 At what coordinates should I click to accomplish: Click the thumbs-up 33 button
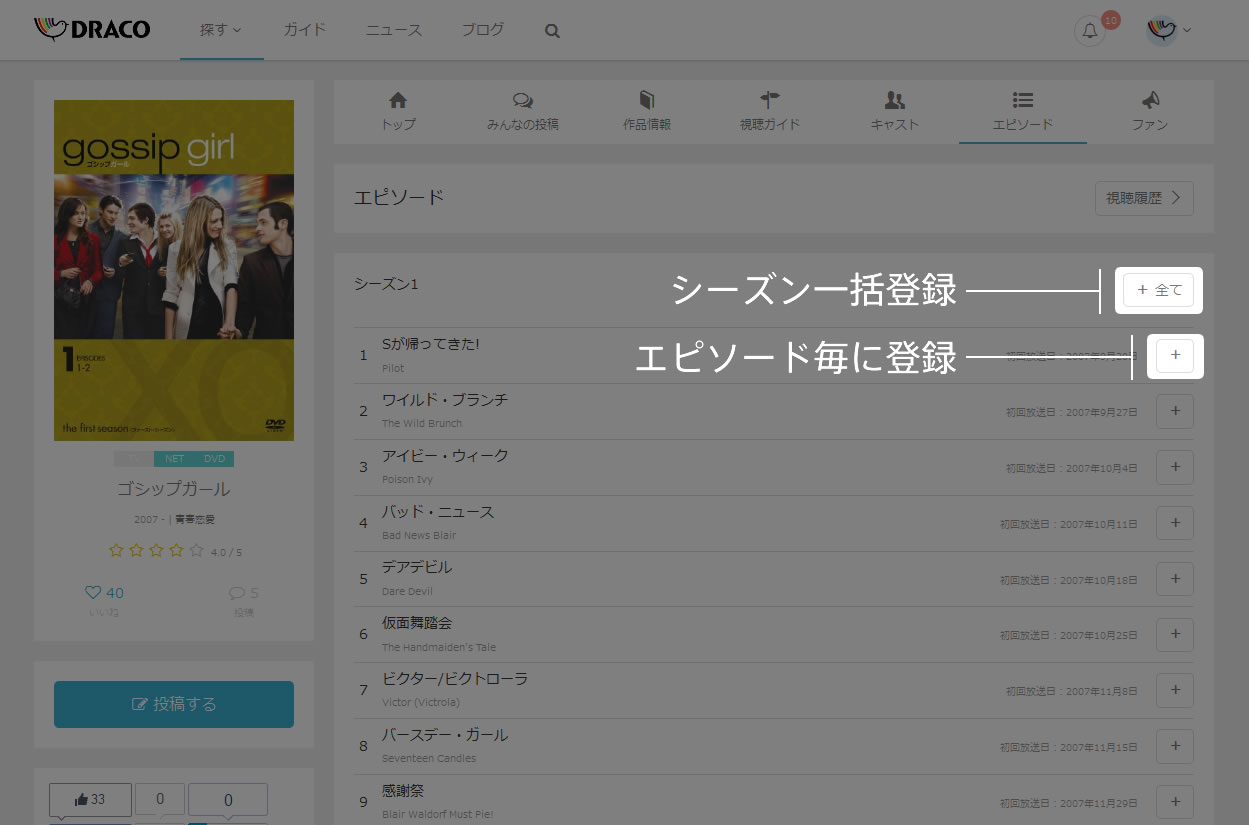(x=90, y=800)
